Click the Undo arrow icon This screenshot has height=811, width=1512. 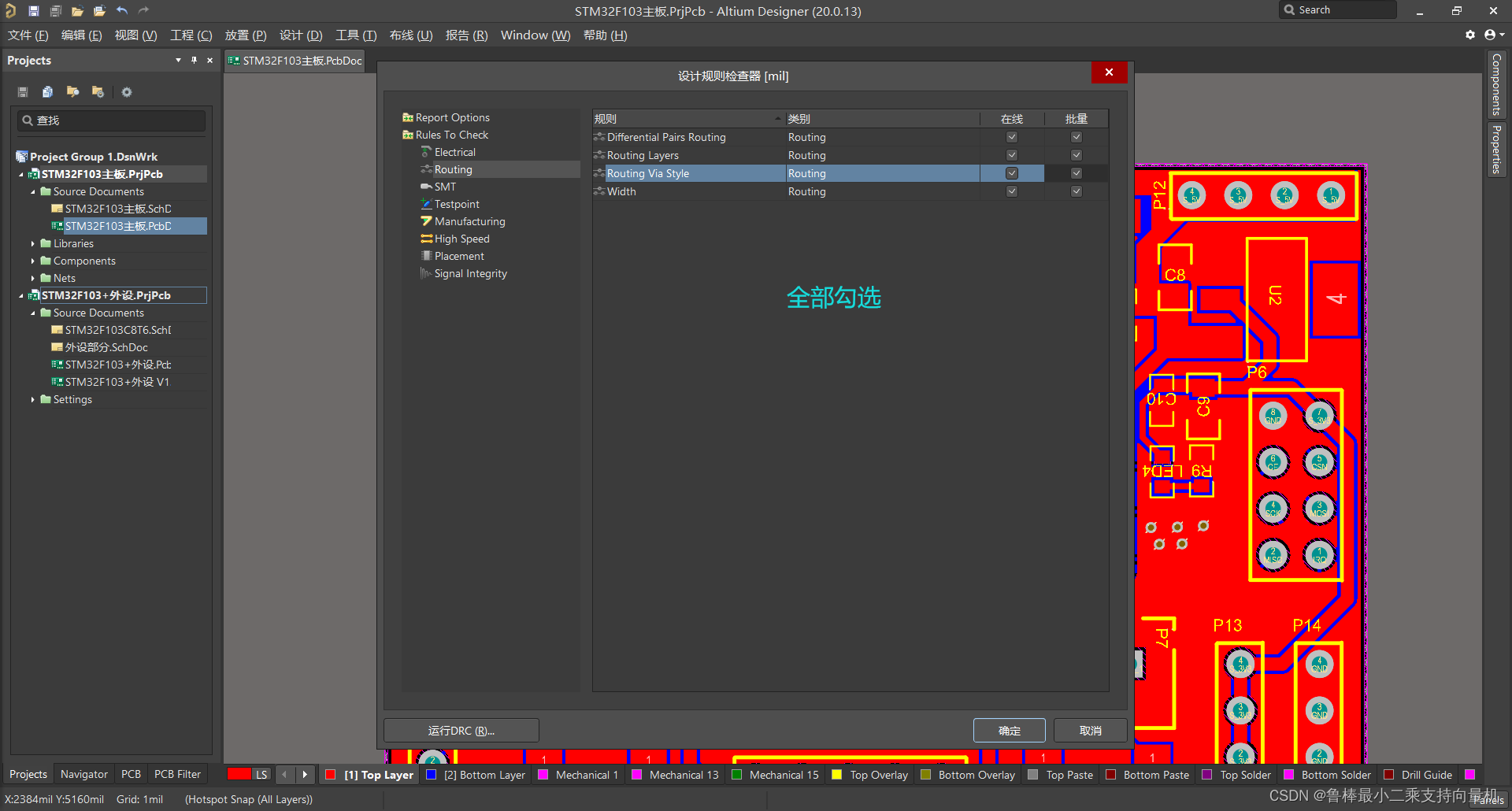click(122, 11)
